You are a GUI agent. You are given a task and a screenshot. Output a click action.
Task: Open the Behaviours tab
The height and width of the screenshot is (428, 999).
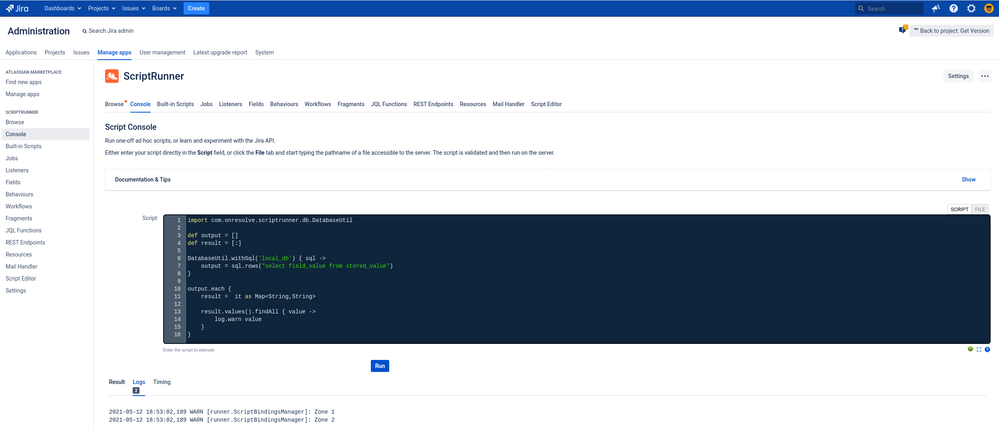click(284, 104)
